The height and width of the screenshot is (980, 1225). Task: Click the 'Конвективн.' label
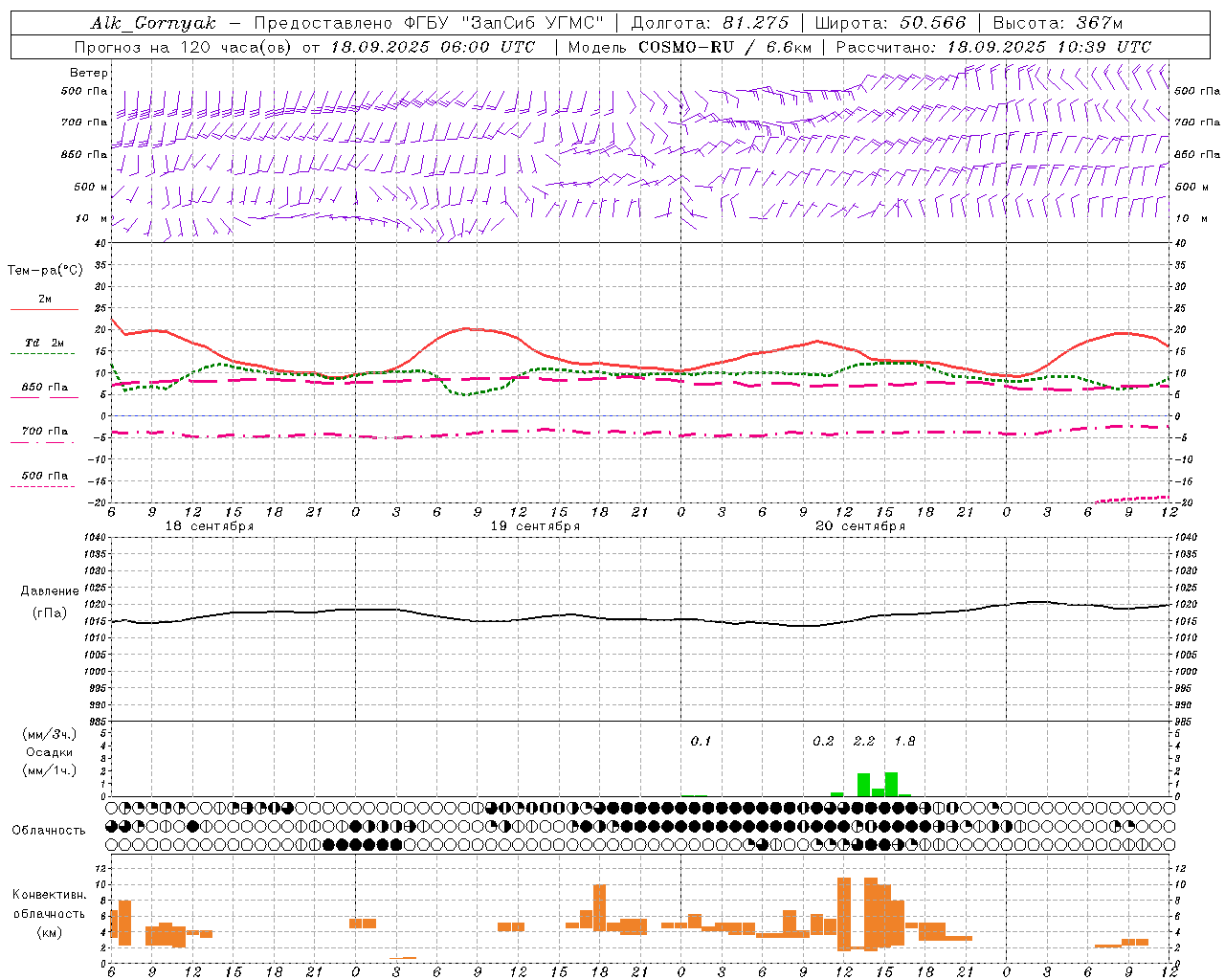[x=49, y=895]
